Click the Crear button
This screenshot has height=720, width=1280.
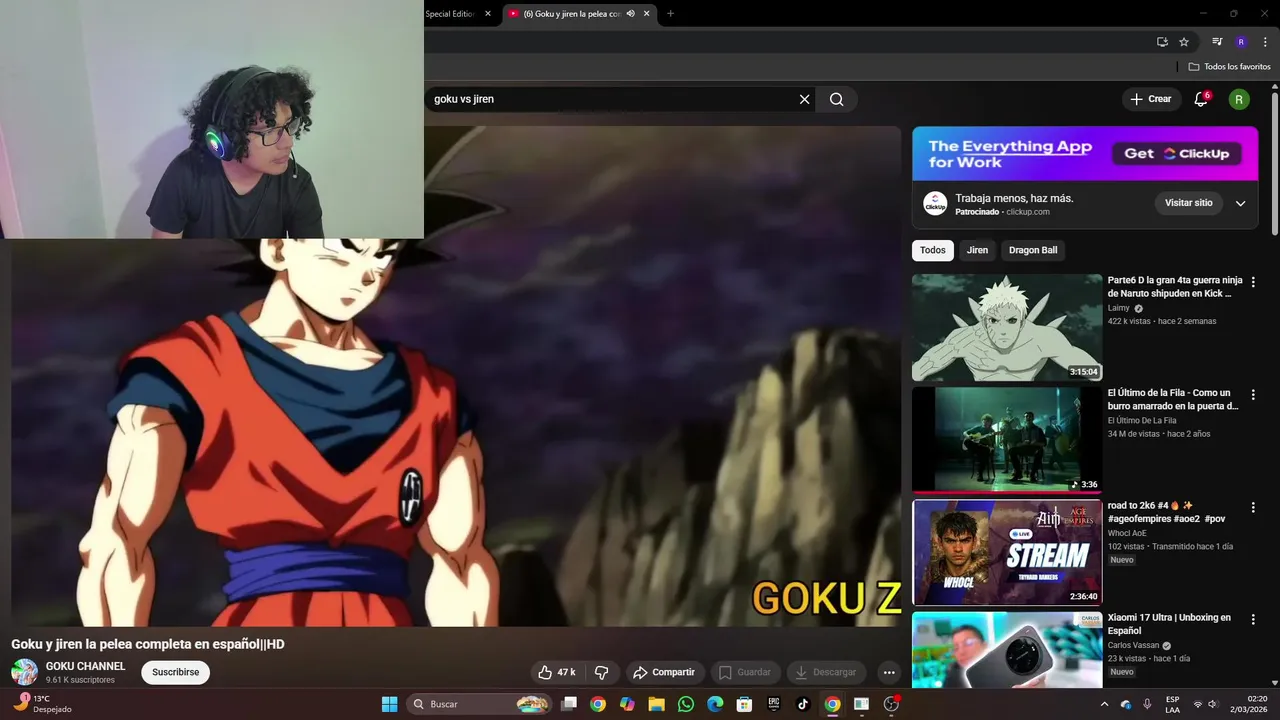point(1151,99)
